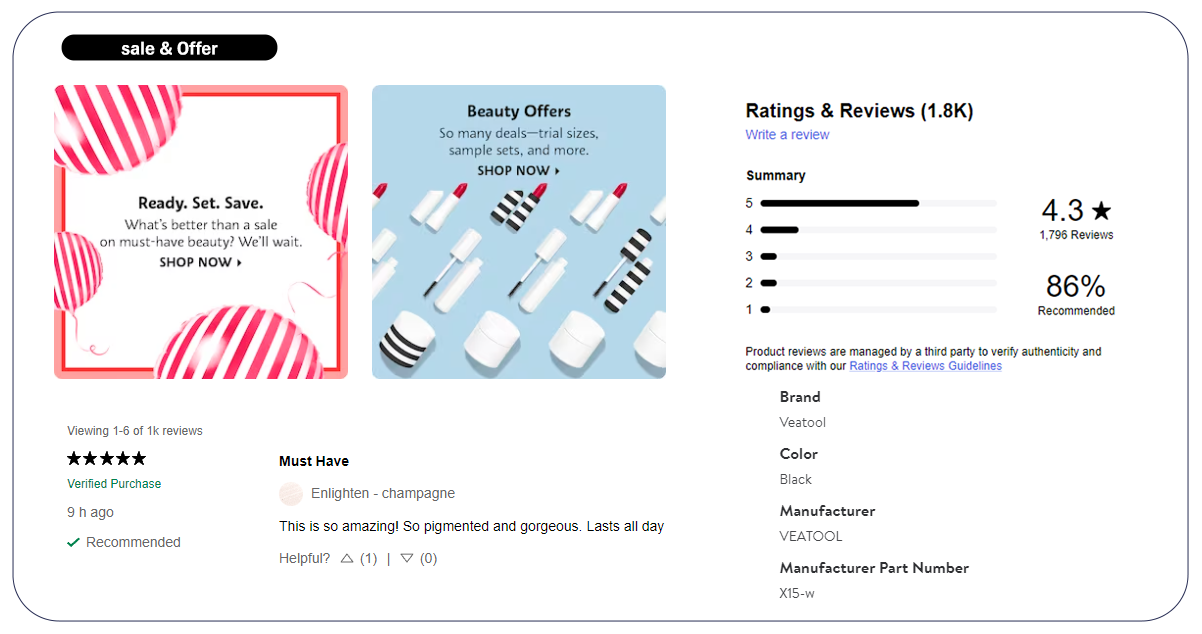The width and height of the screenshot is (1202, 634).
Task: Filter reviews by 3 star rating bar
Action: 878,257
